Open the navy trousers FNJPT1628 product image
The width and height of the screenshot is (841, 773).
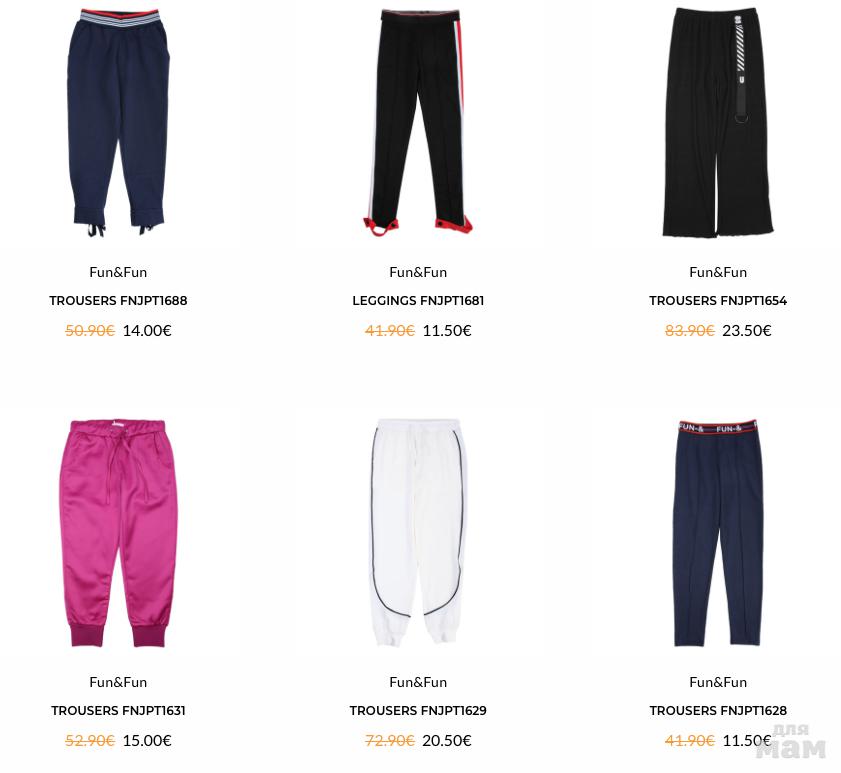point(718,533)
